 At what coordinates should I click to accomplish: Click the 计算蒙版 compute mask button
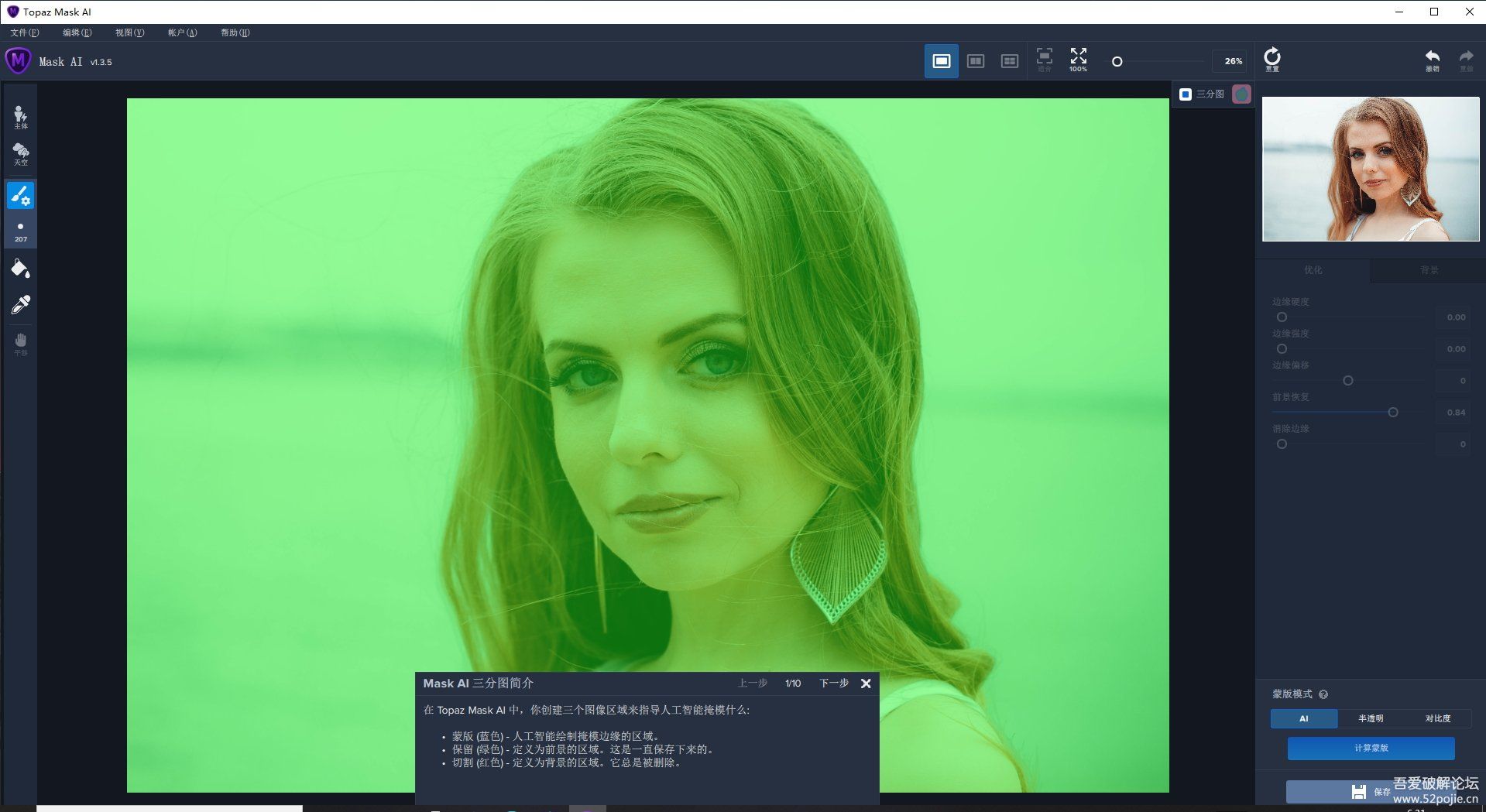pos(1370,748)
